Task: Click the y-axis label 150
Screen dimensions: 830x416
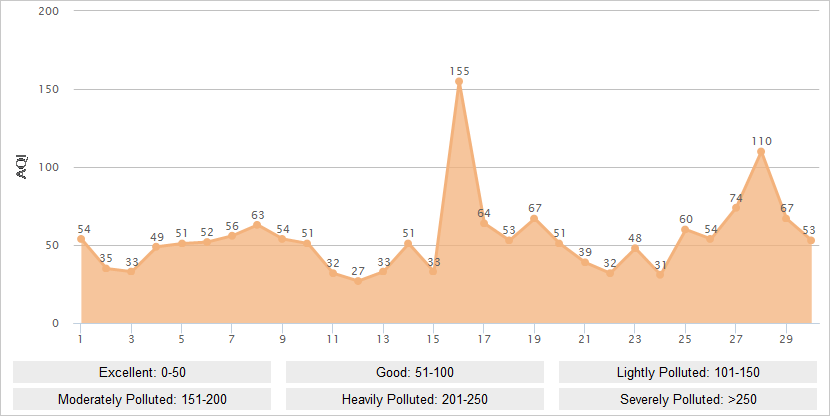Action: (x=49, y=89)
